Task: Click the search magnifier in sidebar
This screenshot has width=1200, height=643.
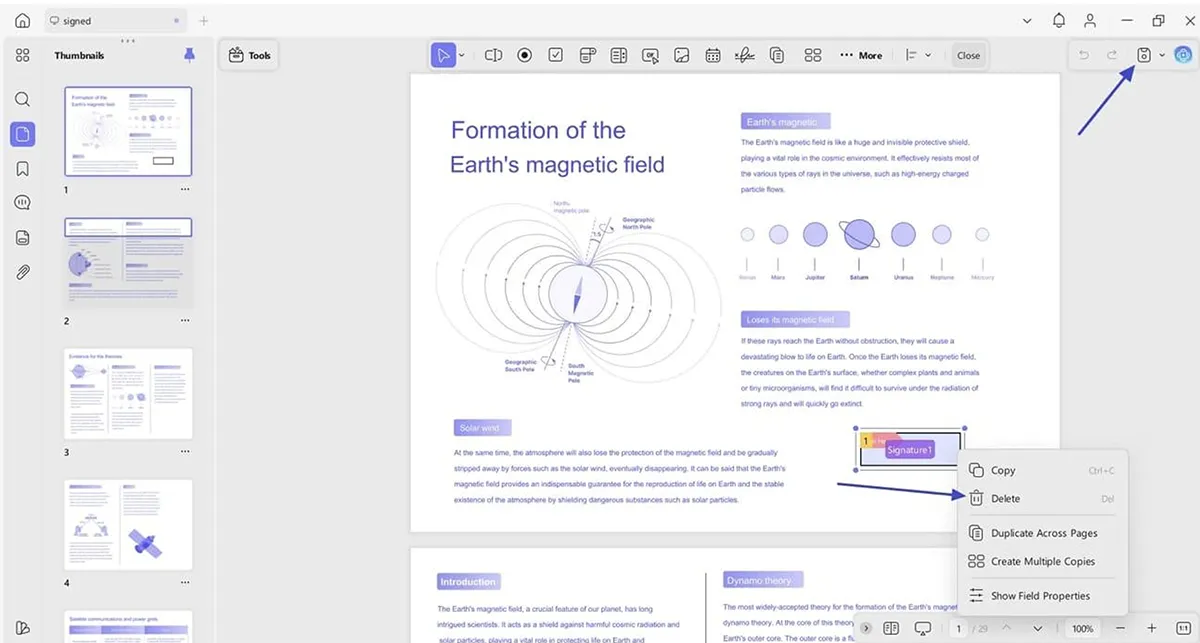Action: point(22,99)
